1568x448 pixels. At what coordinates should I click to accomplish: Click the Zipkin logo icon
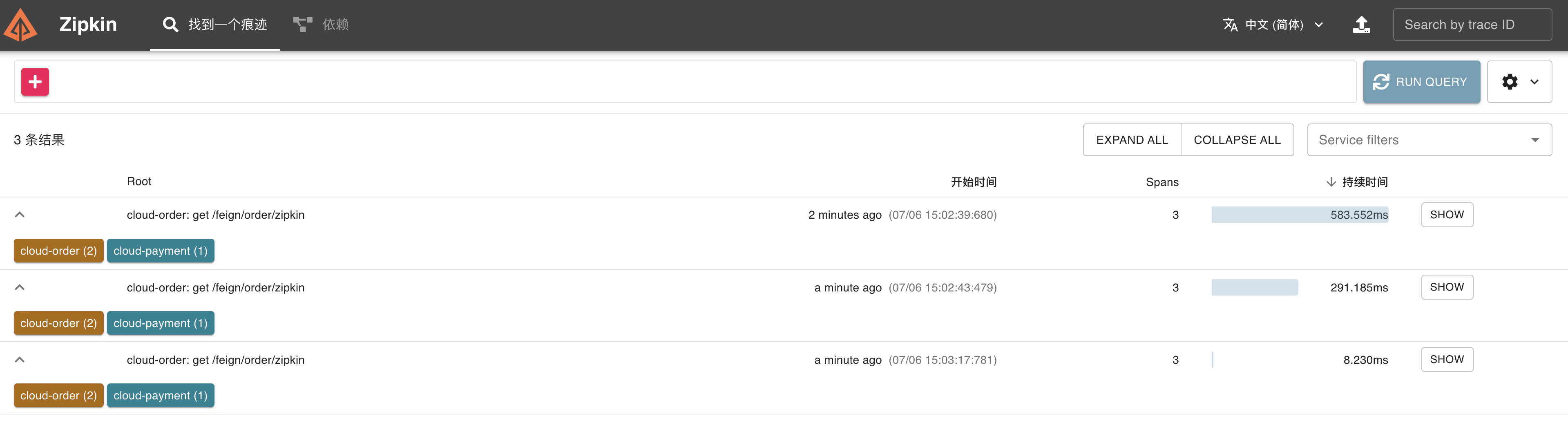tap(20, 25)
